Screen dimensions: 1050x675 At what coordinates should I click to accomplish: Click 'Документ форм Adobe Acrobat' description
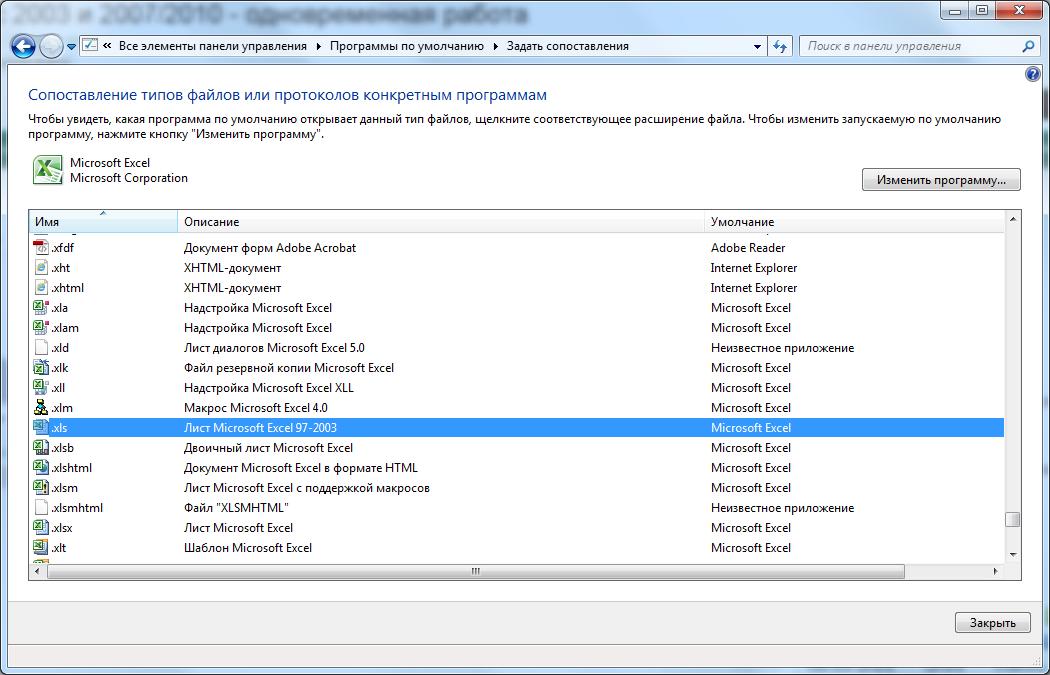coord(270,248)
